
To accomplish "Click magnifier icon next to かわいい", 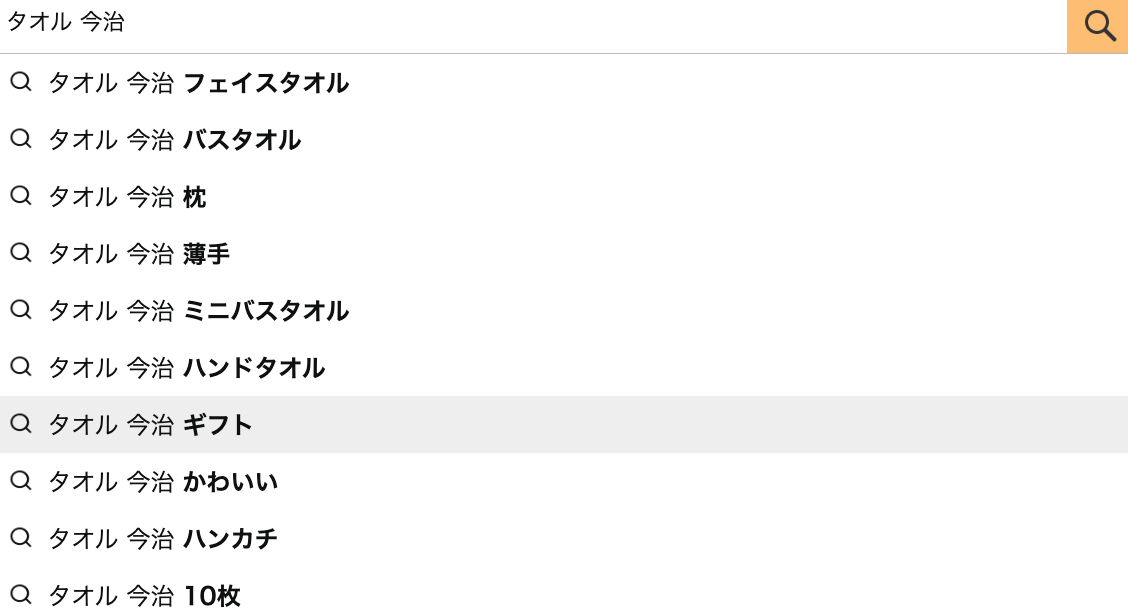I will coord(21,481).
